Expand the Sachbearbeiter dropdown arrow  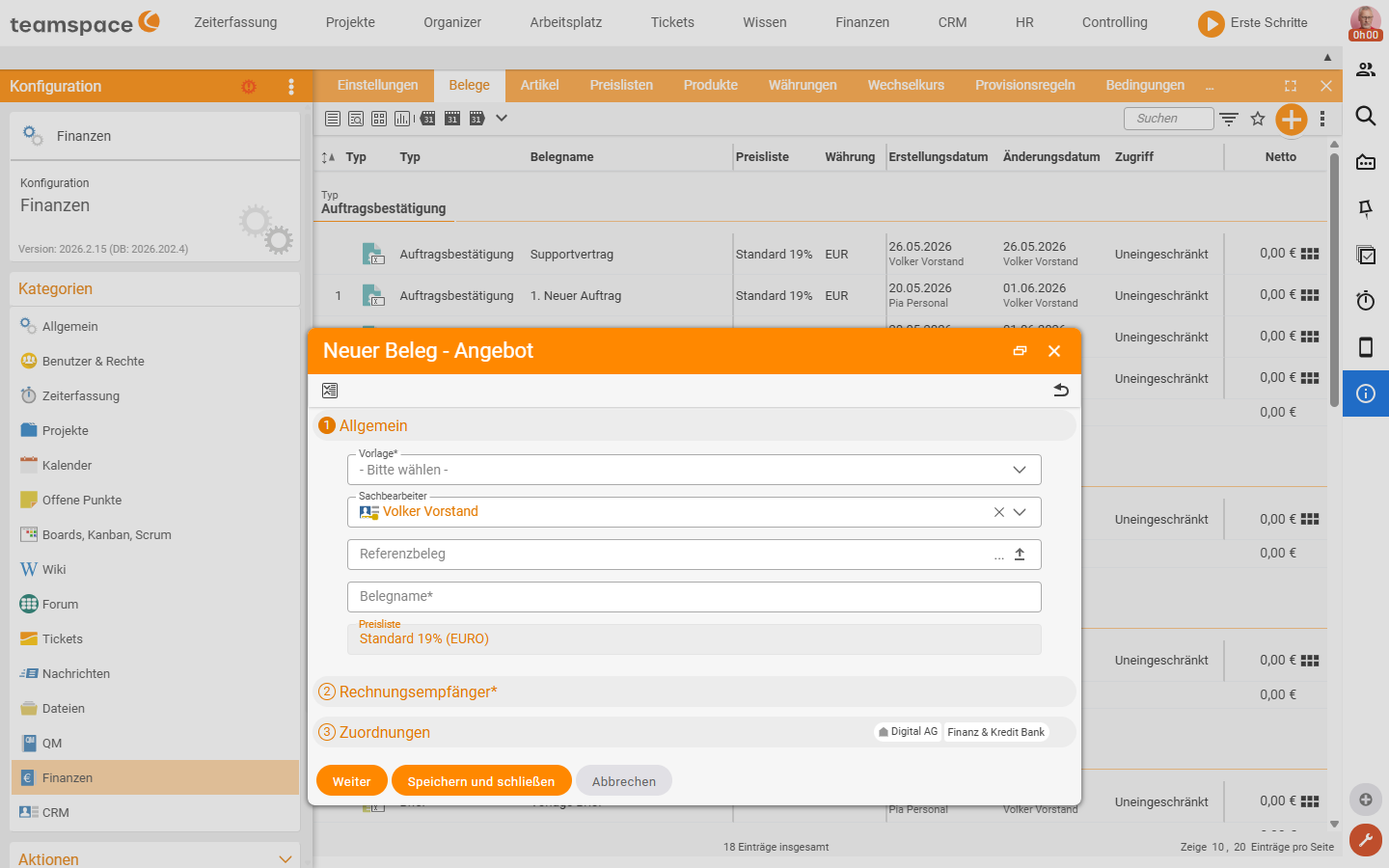click(1020, 512)
